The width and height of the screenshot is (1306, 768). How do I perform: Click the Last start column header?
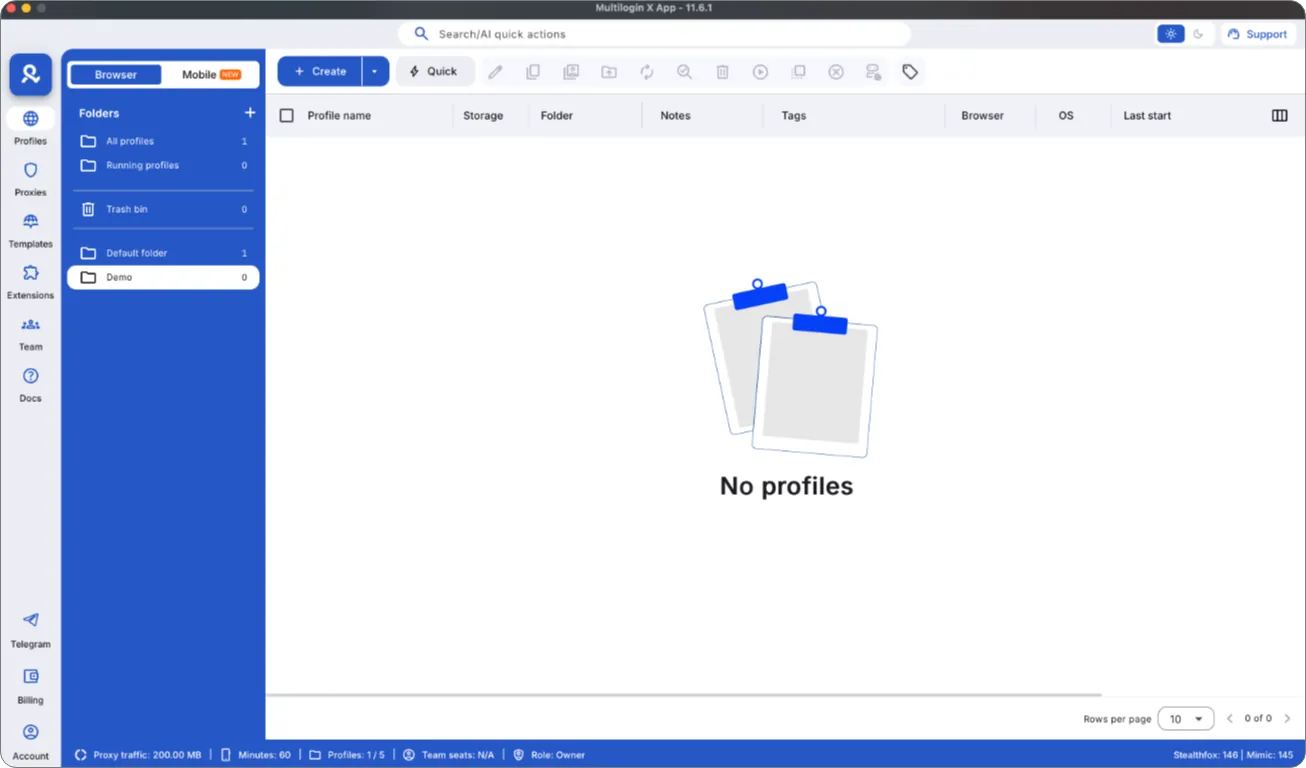coord(1147,116)
